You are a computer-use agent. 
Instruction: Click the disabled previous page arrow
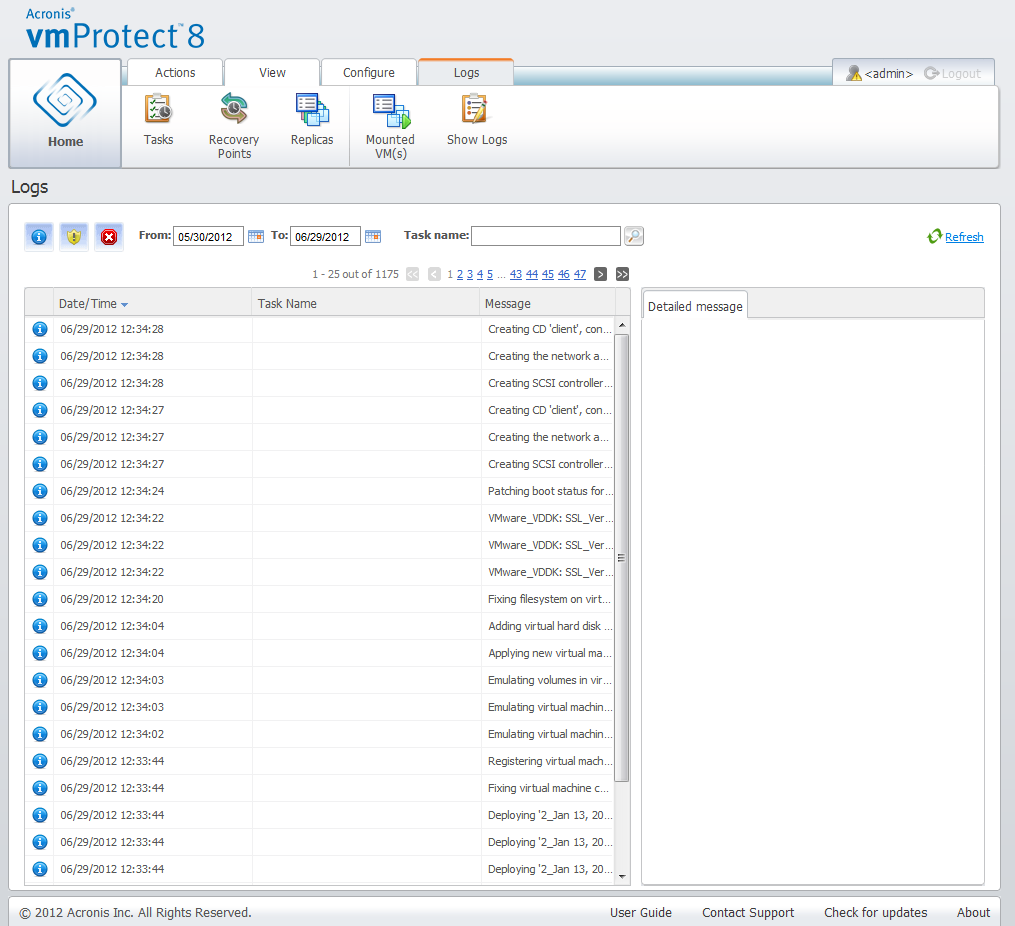pyautogui.click(x=434, y=274)
